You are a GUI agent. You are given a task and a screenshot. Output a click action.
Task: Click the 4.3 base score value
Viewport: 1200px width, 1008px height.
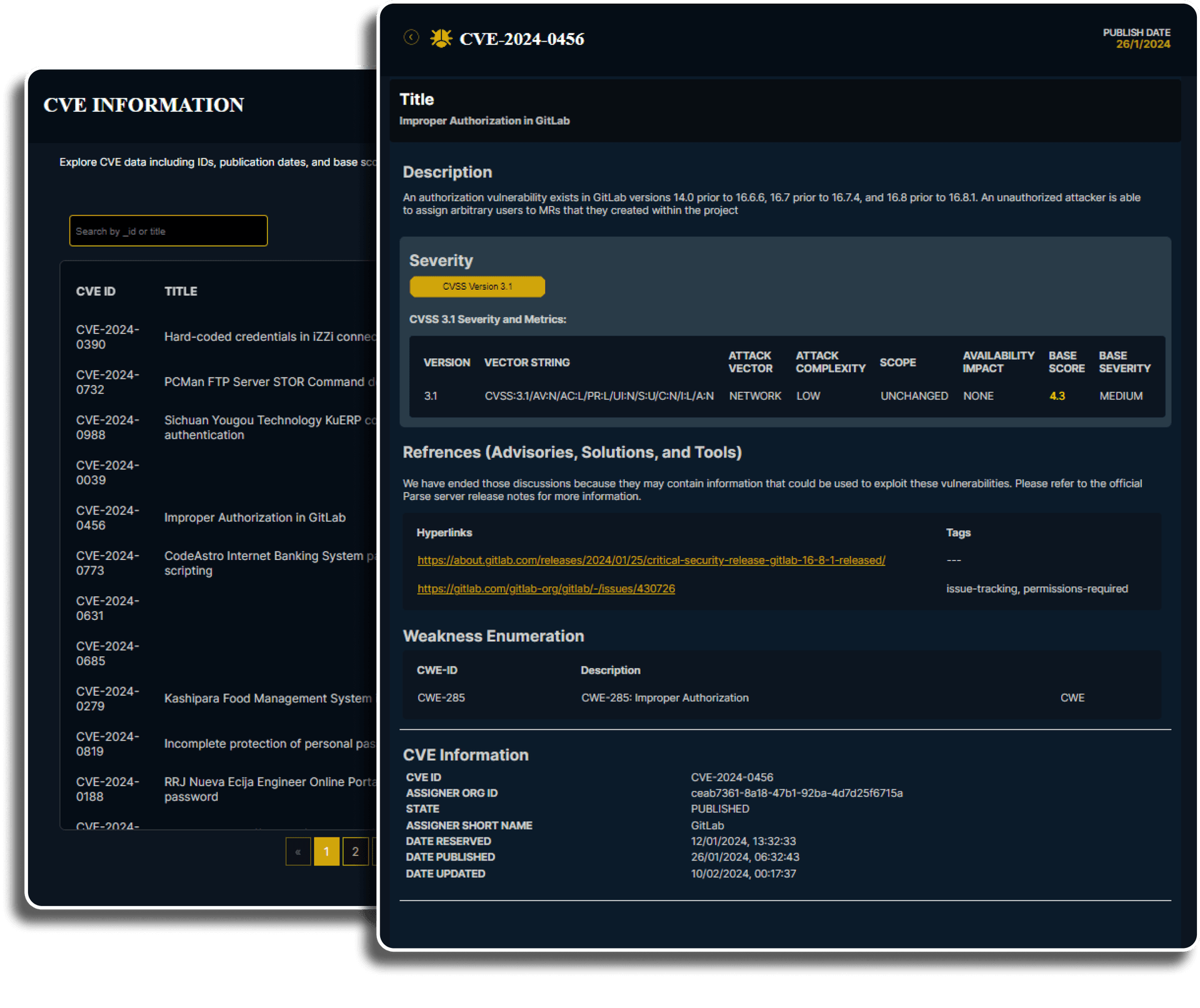coord(1056,396)
